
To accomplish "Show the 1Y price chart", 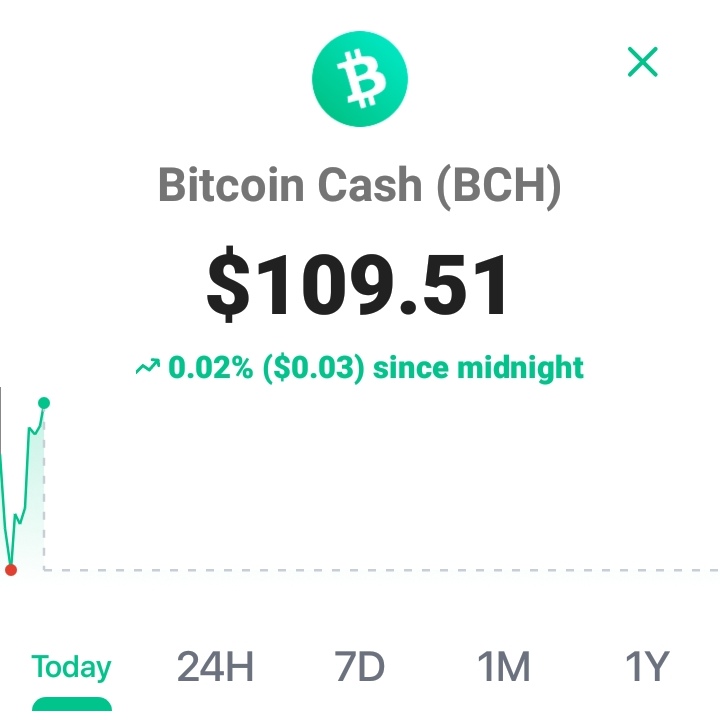I will point(647,666).
